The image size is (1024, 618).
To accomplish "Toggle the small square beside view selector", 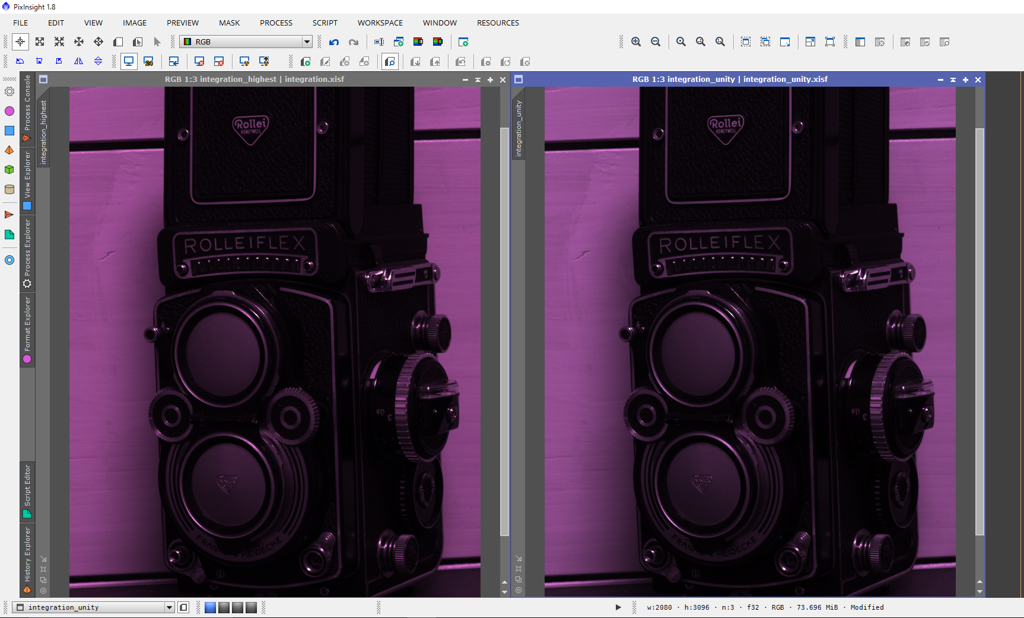I will click(184, 608).
